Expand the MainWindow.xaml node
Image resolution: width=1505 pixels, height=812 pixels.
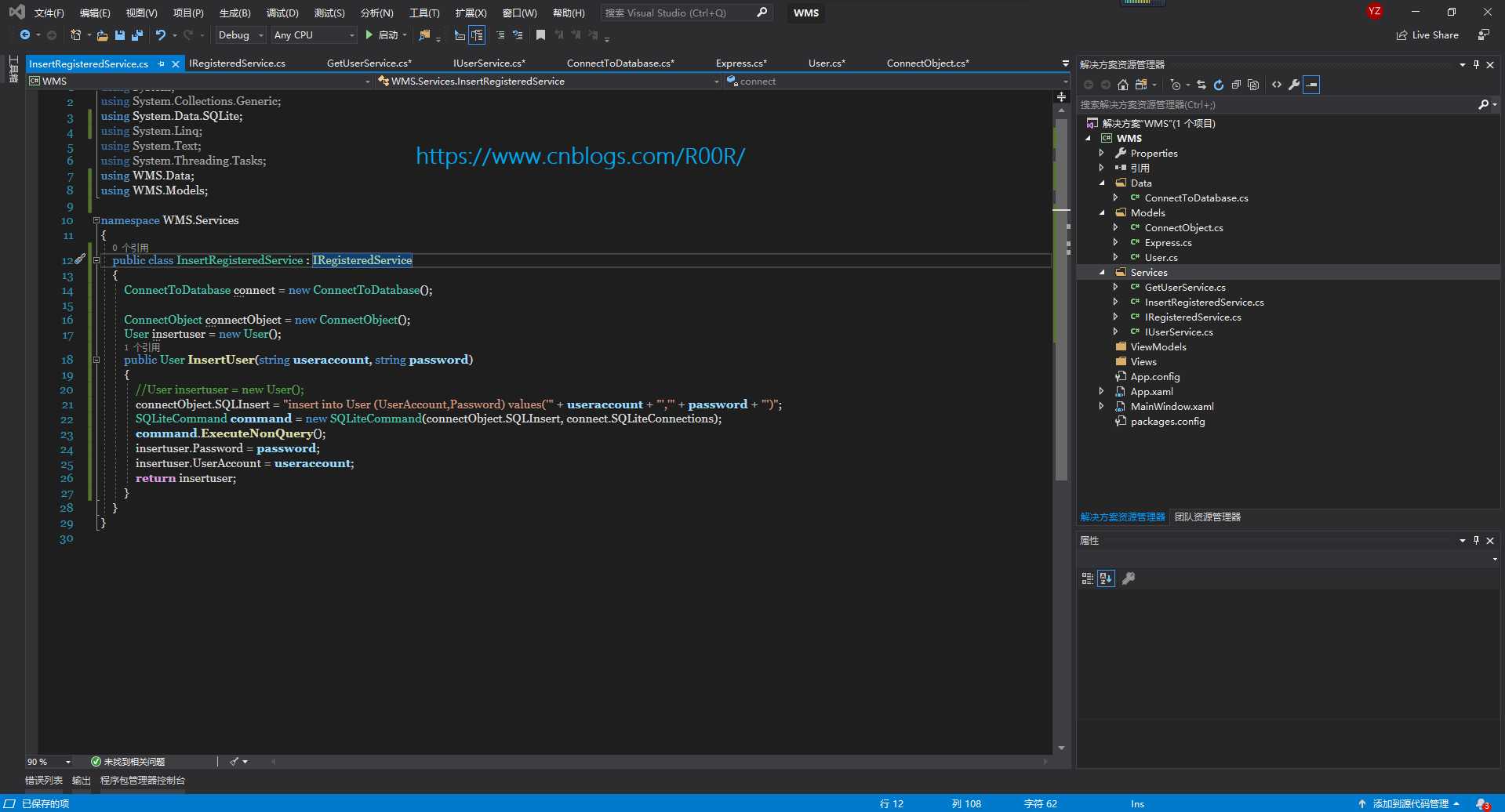1102,407
